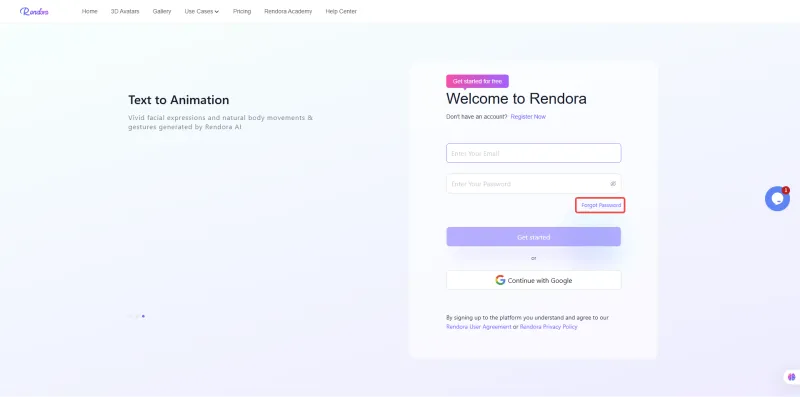Select the first carousel dot indicator
The image size is (800, 397).
(x=130, y=316)
